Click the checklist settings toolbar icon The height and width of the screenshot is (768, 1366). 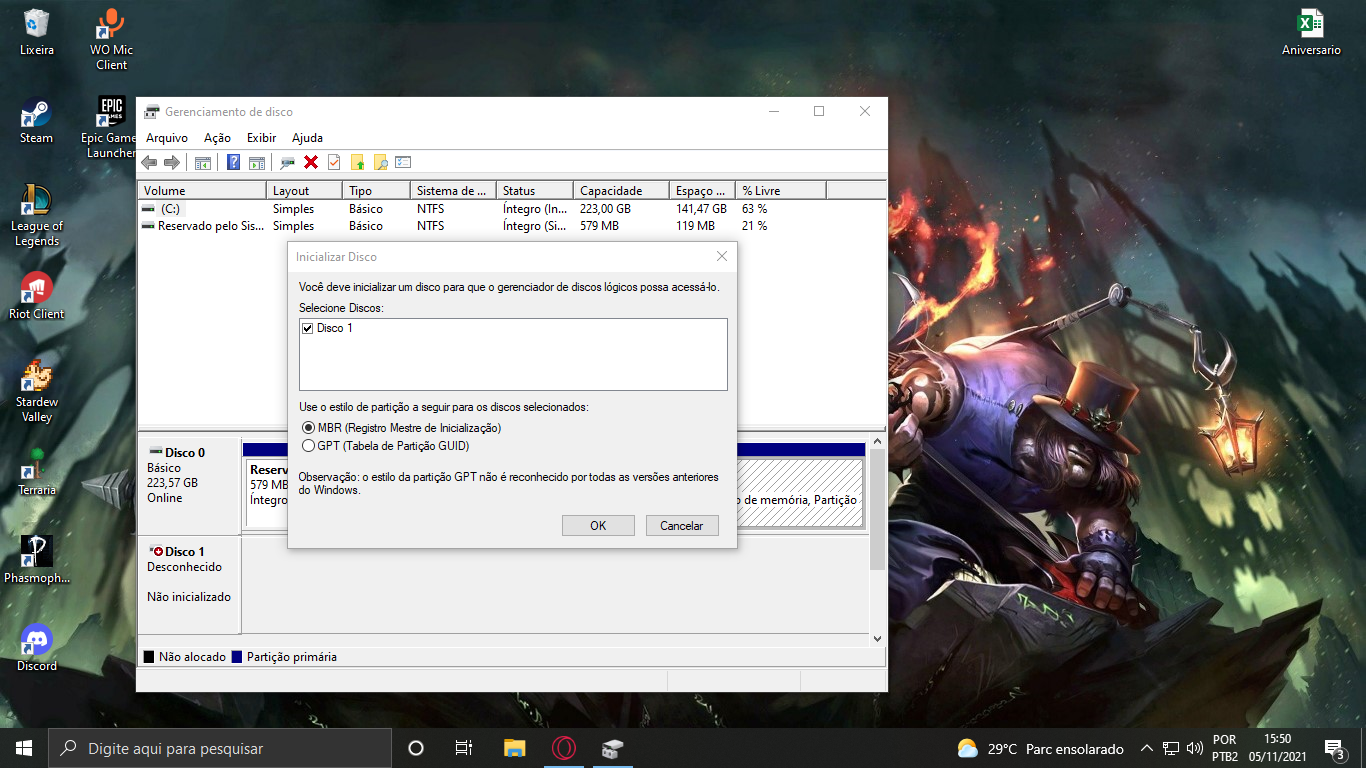(x=403, y=162)
